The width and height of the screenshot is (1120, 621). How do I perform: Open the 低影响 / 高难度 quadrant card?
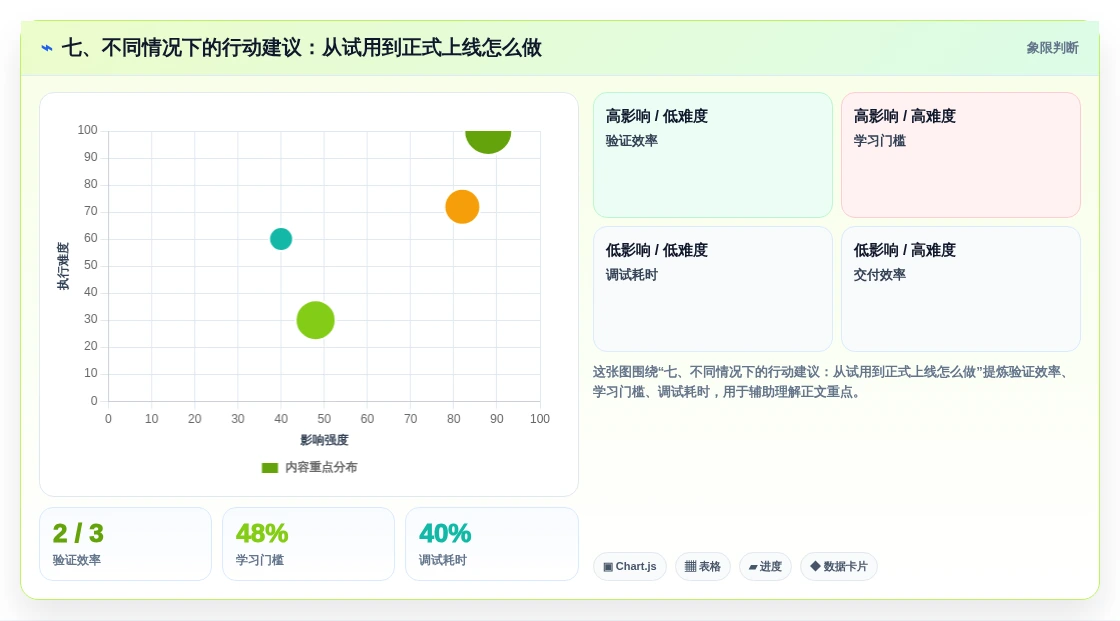point(961,289)
